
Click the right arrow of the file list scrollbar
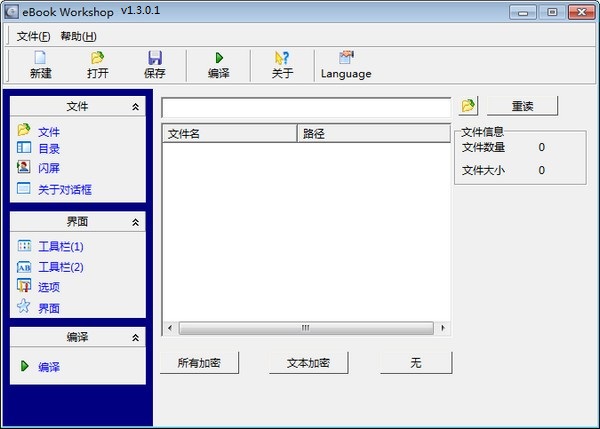click(x=443, y=328)
